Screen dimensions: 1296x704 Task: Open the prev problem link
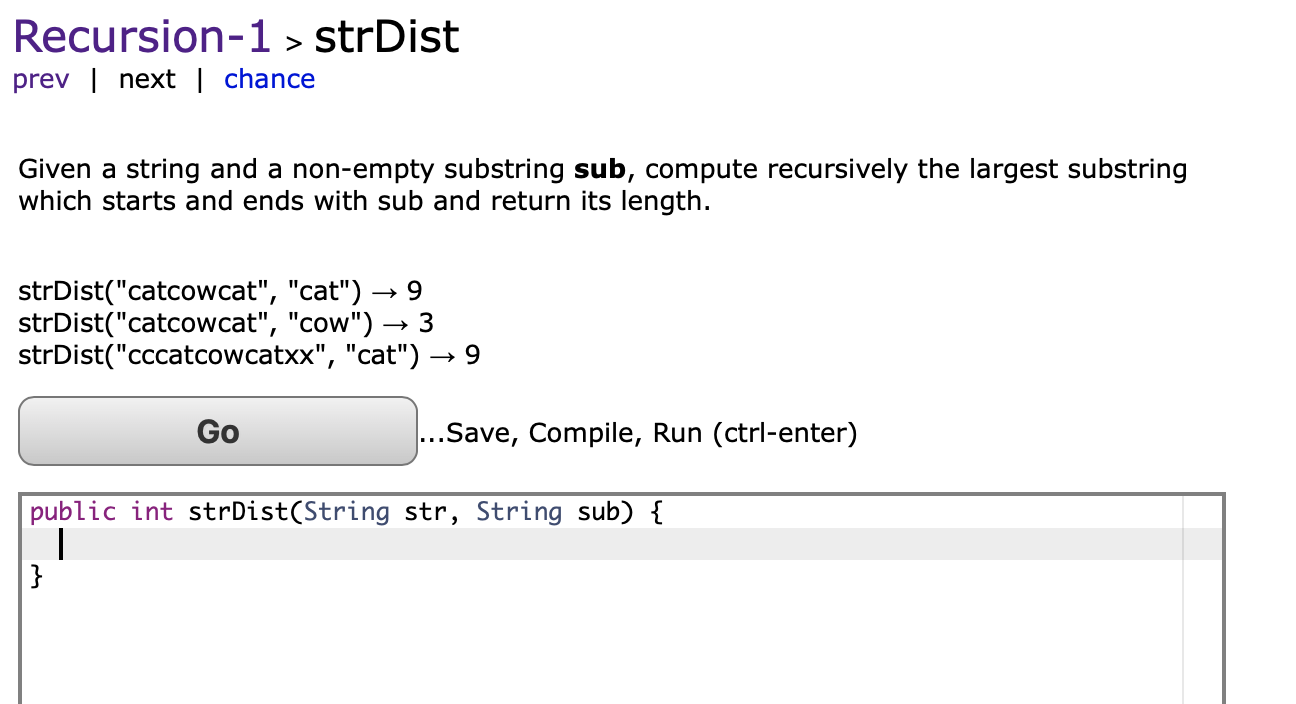[x=40, y=79]
